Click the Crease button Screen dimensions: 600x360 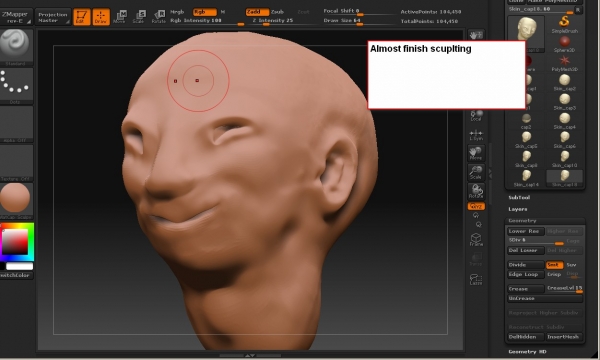point(525,288)
